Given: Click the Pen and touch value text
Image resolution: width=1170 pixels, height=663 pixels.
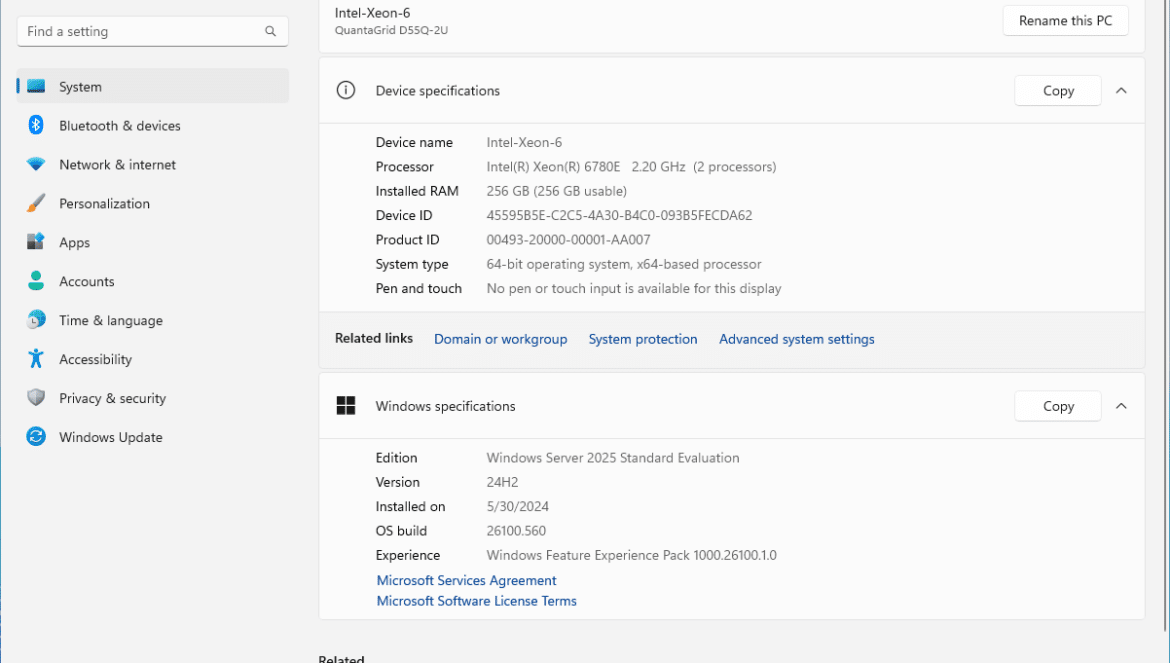Looking at the screenshot, I should 634,288.
